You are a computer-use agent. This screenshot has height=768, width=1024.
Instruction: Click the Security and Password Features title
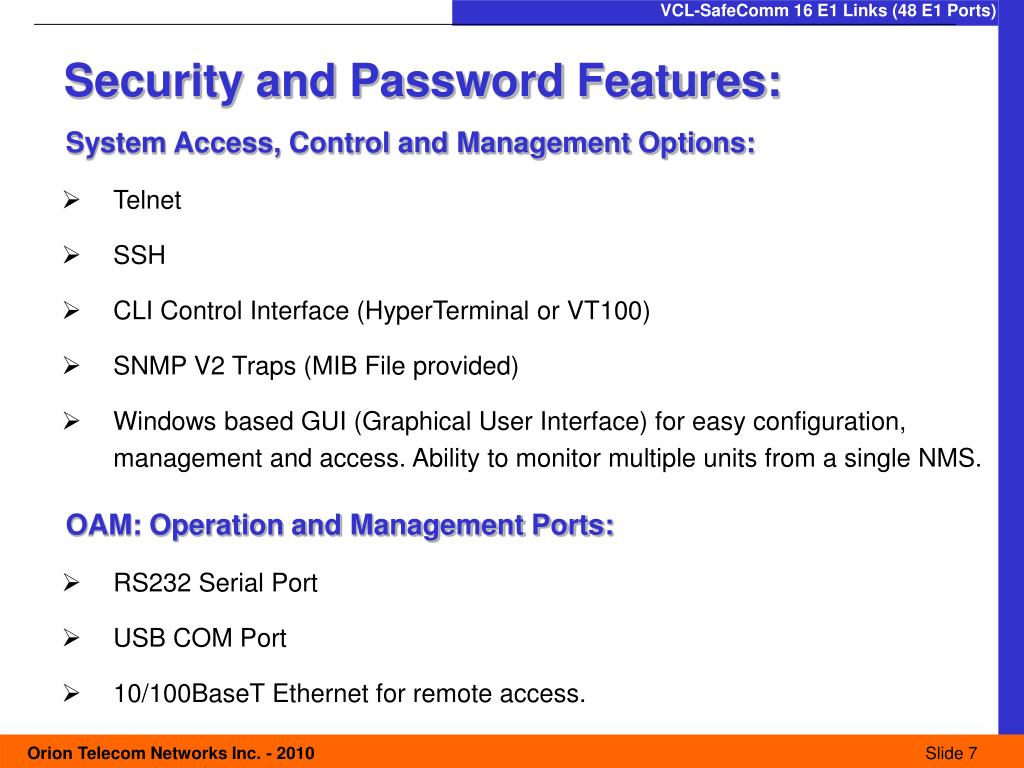423,82
